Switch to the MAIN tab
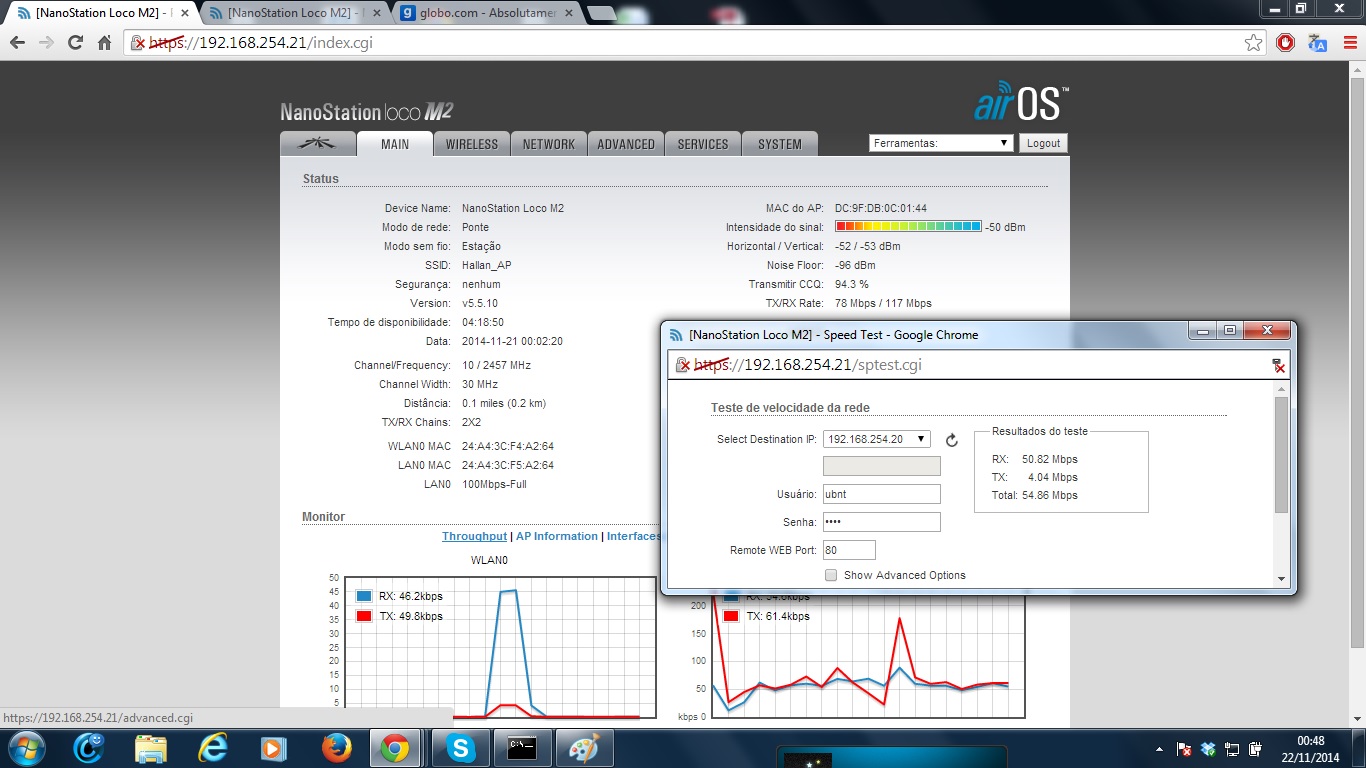This screenshot has width=1366, height=768. point(395,144)
